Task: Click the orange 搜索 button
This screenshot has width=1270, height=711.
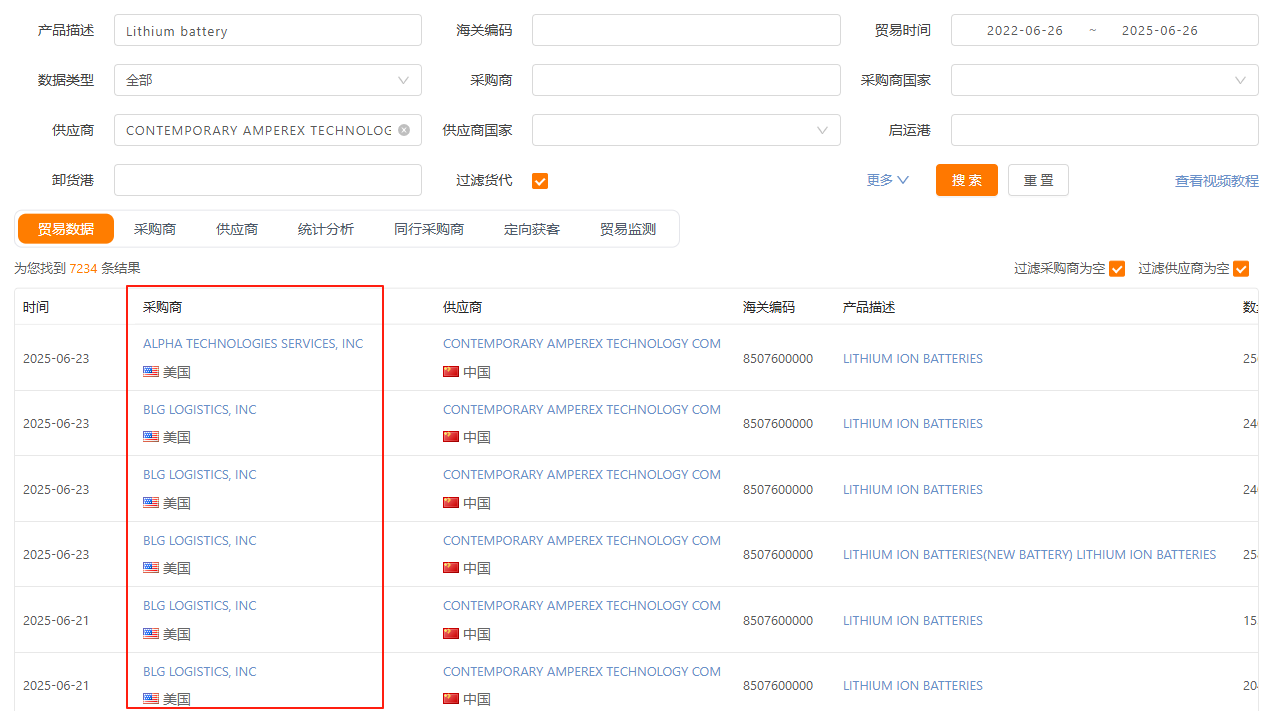Action: [967, 180]
